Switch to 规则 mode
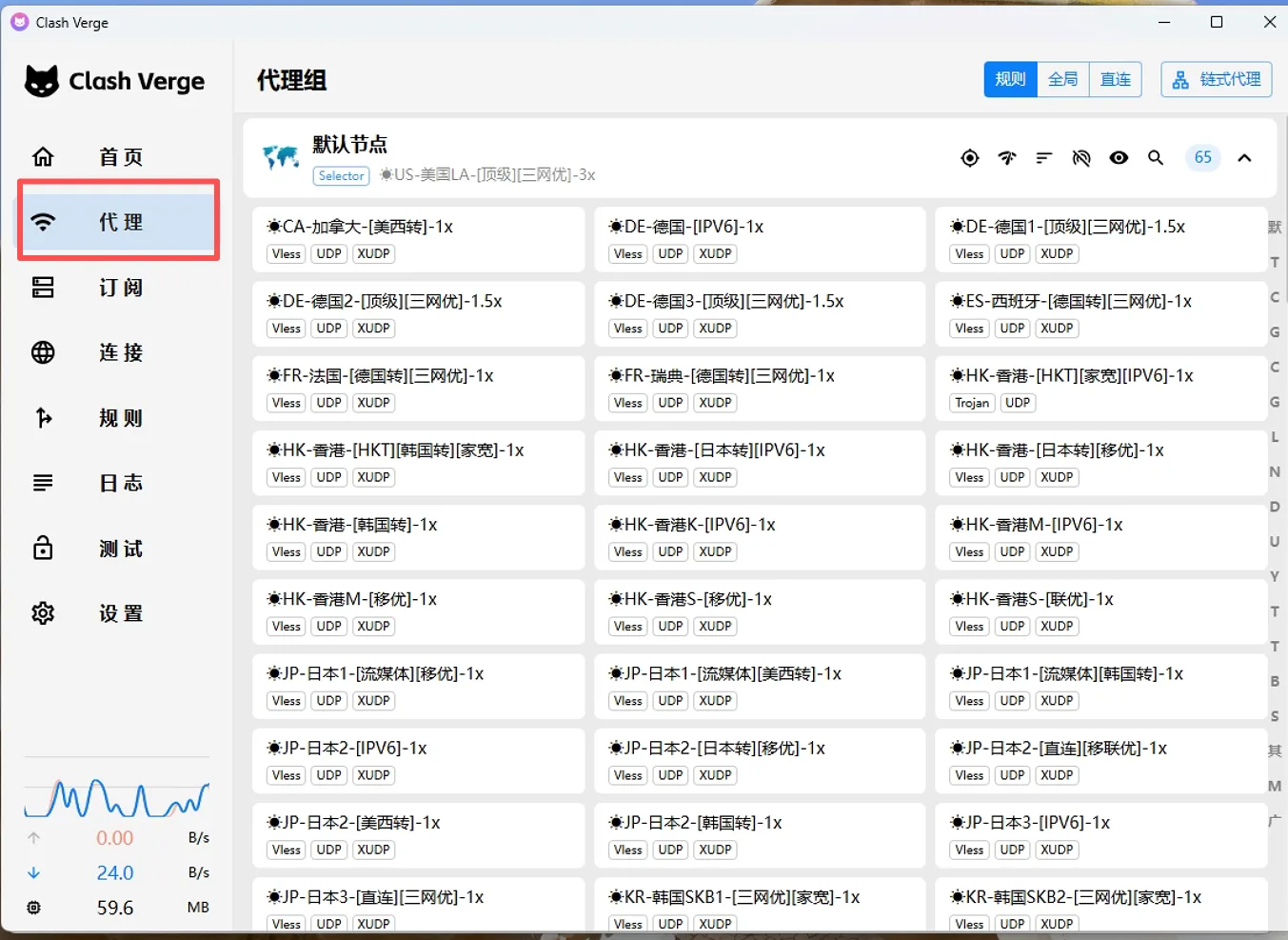This screenshot has height=940, width=1288. pos(1010,79)
